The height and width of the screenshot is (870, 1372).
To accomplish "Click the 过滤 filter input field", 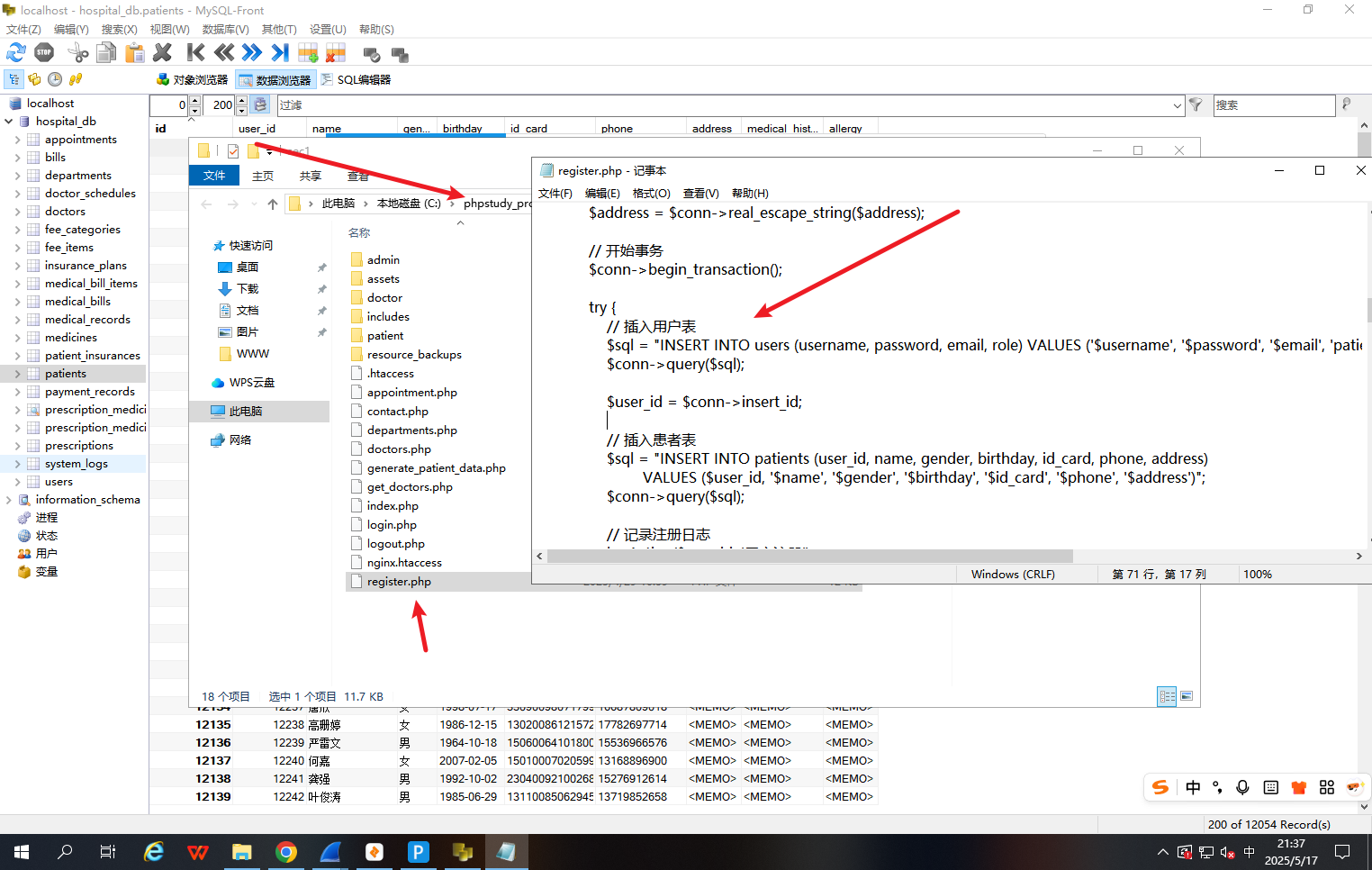I will [x=723, y=105].
